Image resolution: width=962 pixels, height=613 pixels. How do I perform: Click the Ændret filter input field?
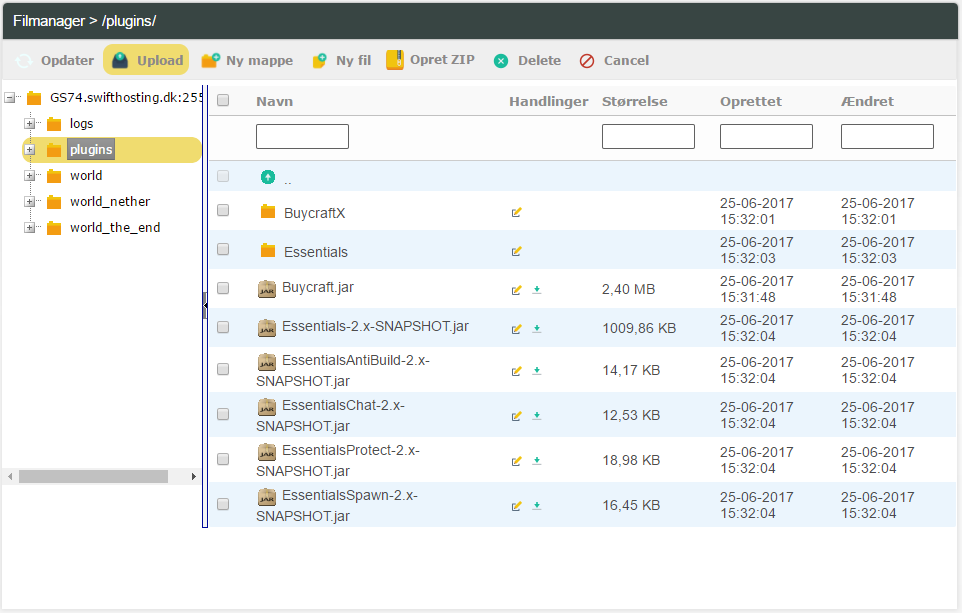point(887,136)
